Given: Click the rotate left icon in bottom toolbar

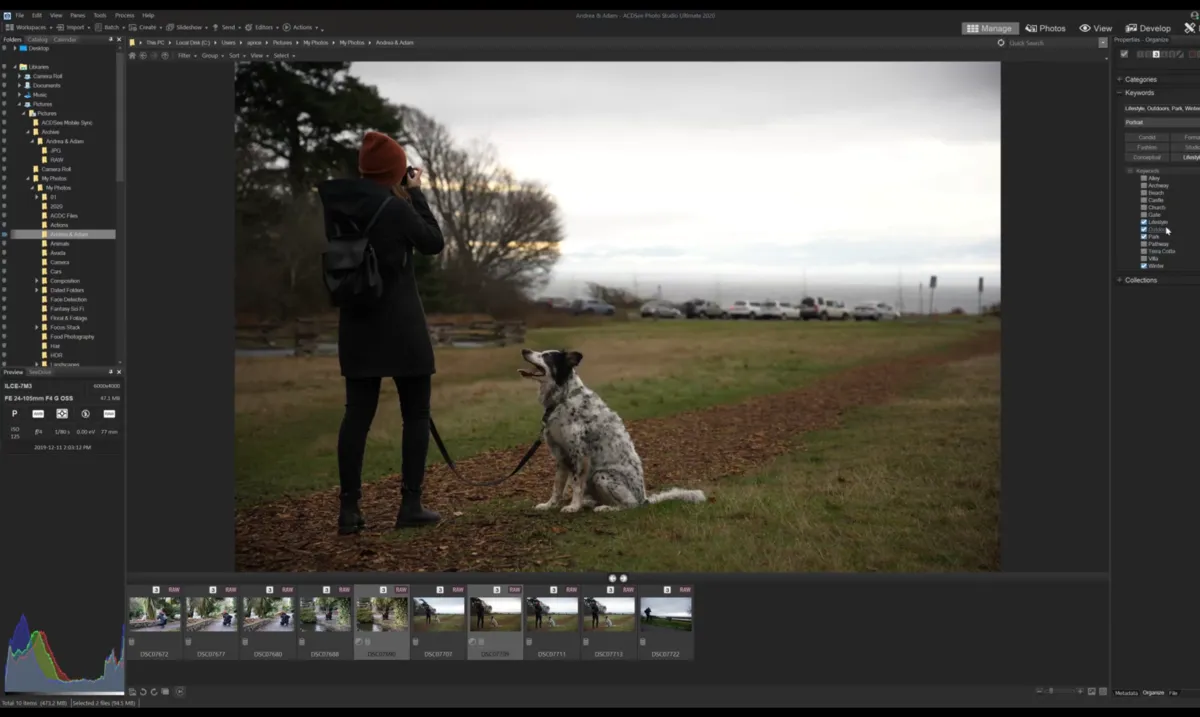Looking at the screenshot, I should [142, 691].
